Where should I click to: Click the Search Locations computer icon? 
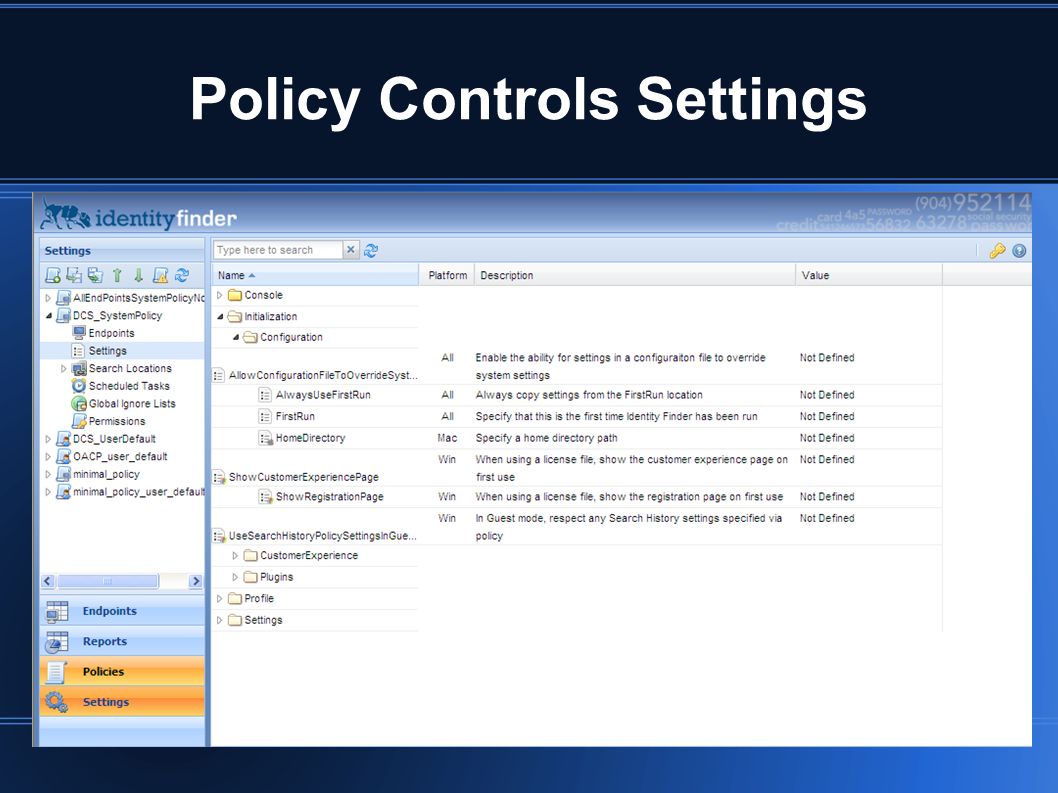click(x=79, y=368)
